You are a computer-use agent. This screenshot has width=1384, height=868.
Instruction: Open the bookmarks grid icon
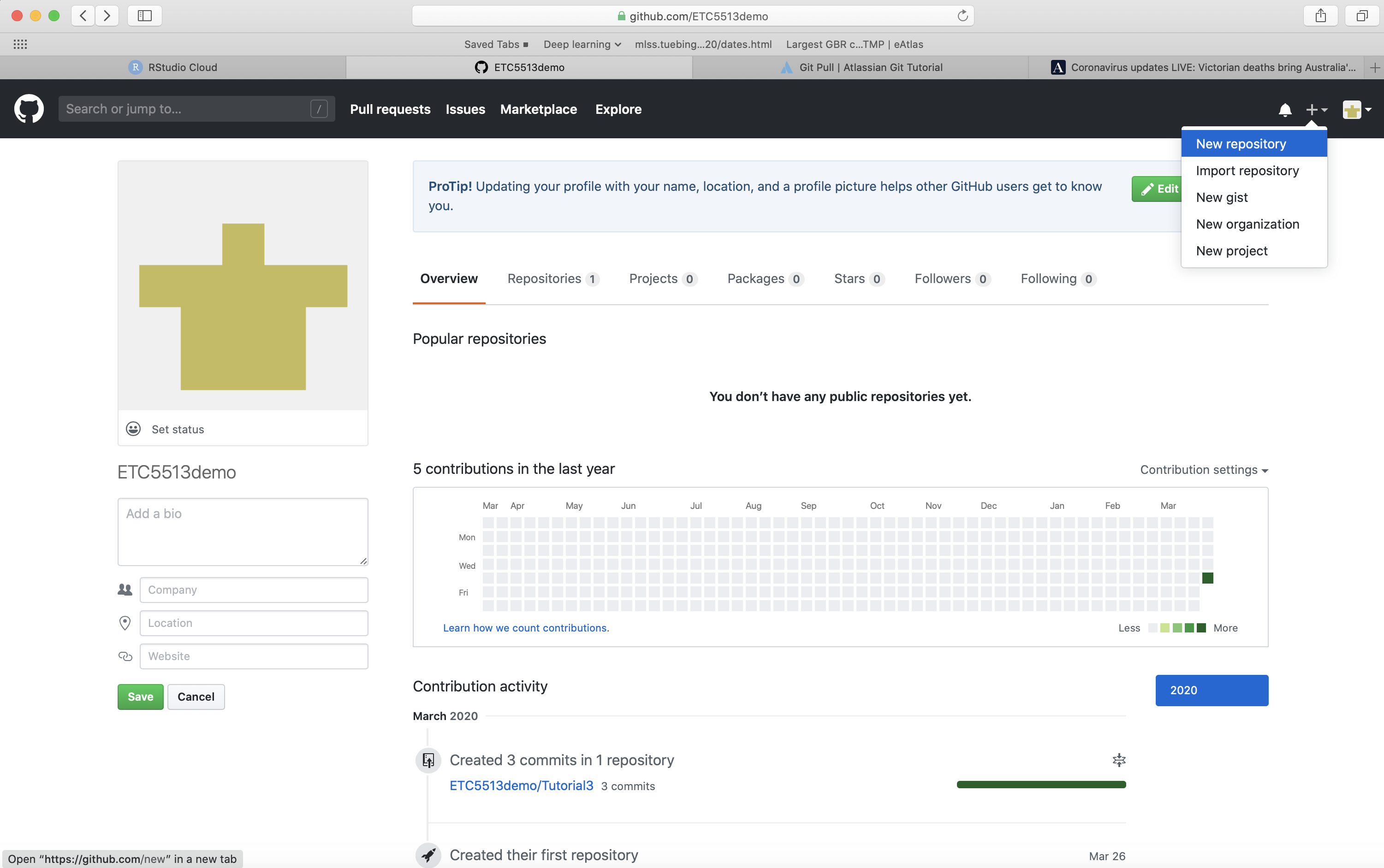20,44
